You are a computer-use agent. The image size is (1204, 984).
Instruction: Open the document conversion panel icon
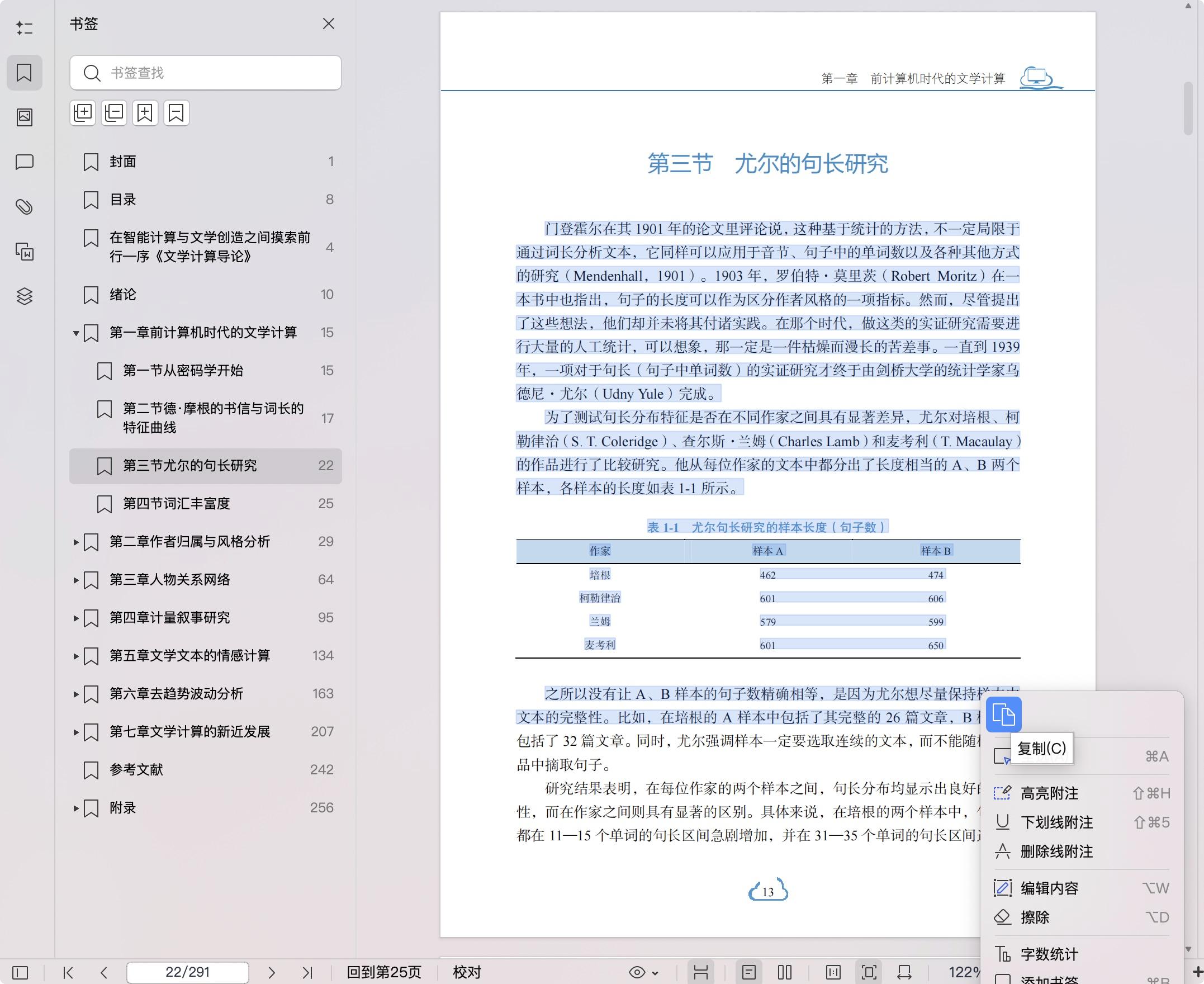click(x=25, y=252)
